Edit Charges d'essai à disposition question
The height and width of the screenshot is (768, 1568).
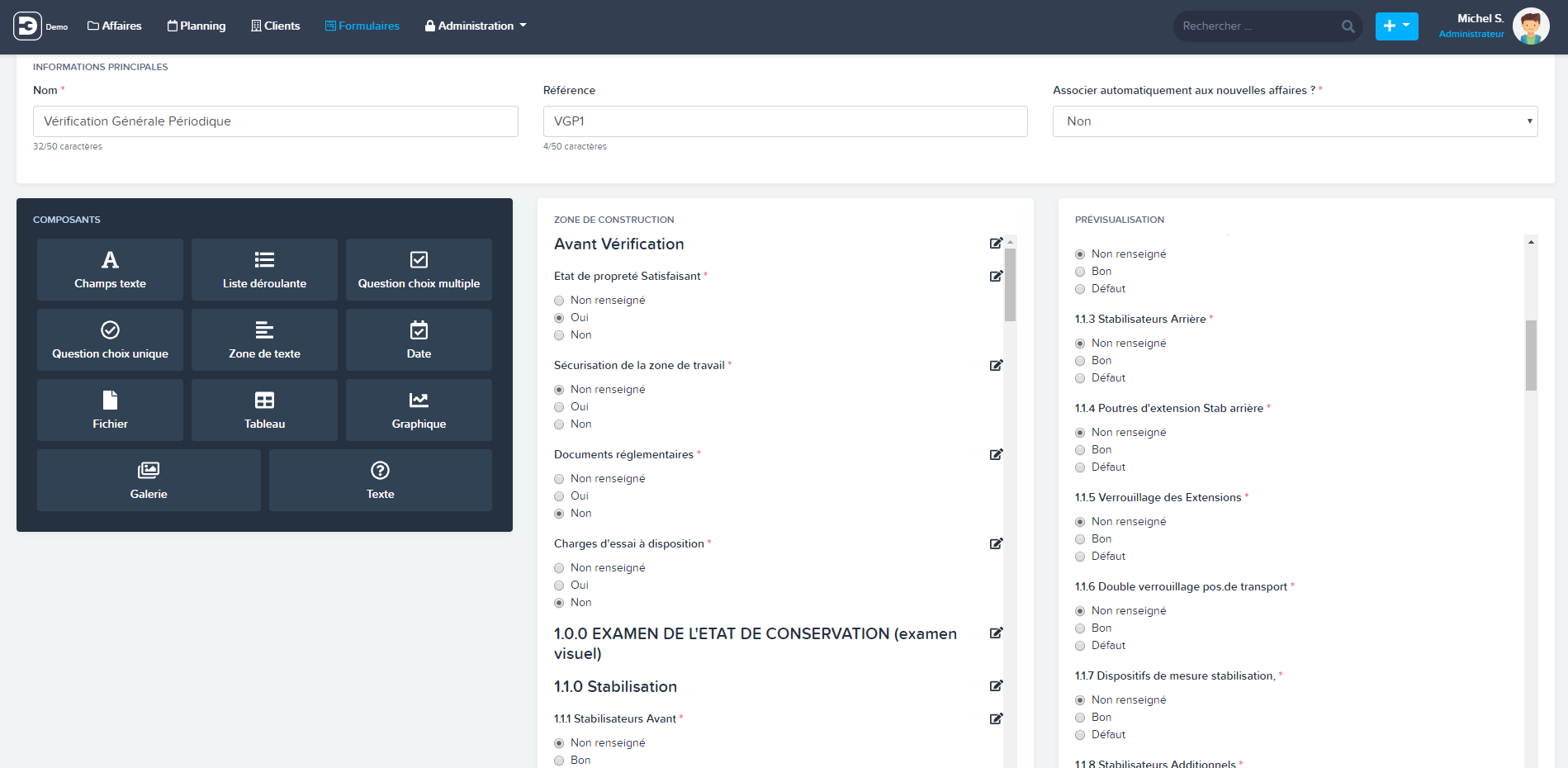[x=996, y=543]
